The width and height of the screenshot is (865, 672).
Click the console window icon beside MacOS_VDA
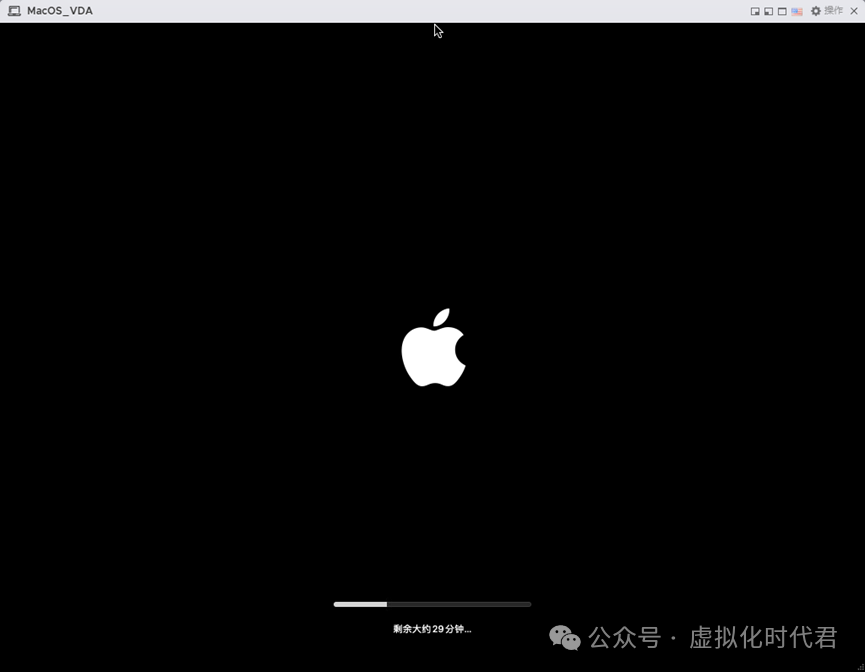point(14,11)
